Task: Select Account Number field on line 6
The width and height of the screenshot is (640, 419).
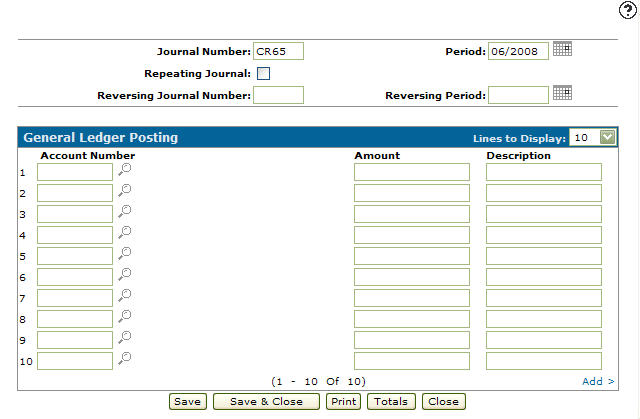Action: (75, 277)
